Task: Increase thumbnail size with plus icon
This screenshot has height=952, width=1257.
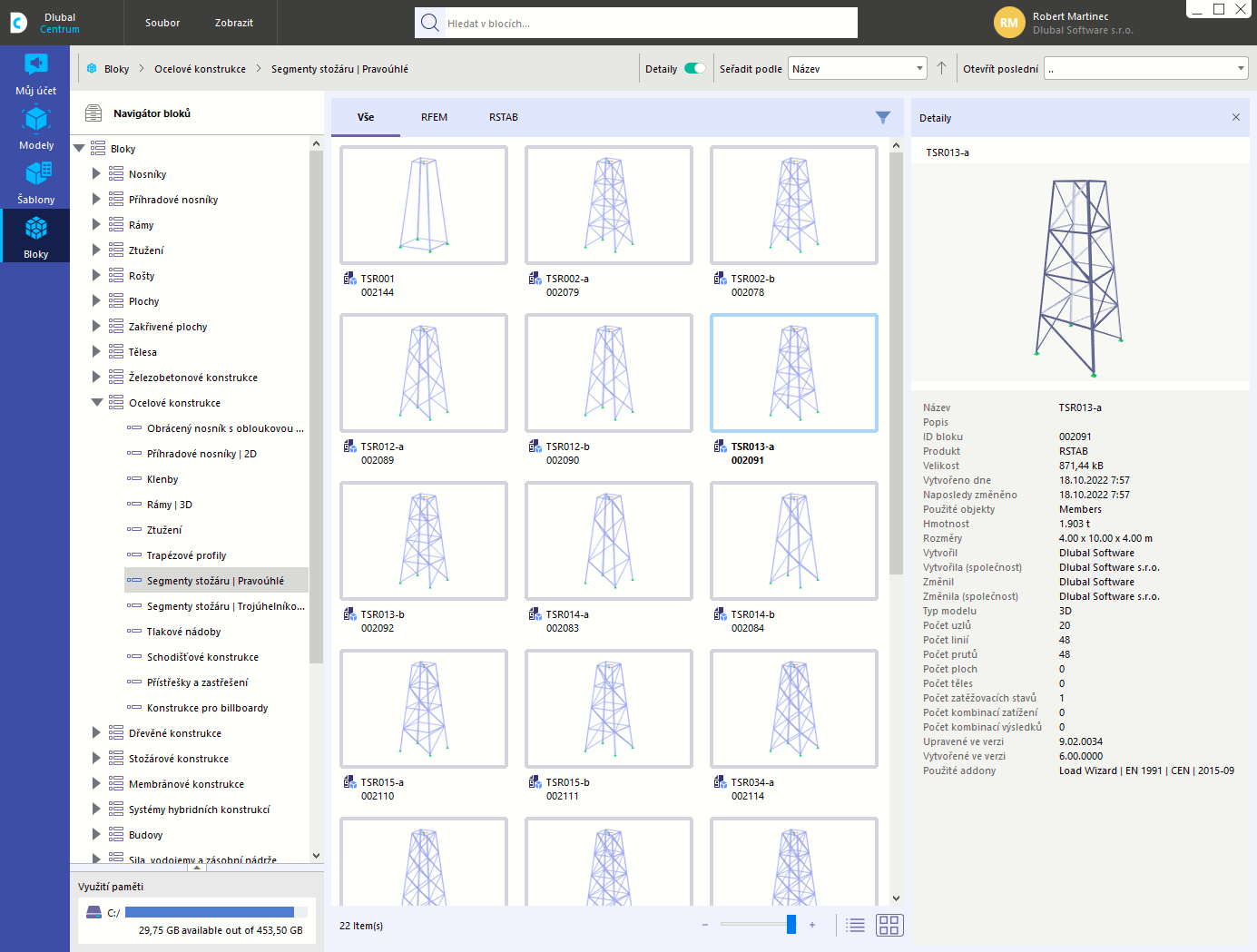Action: [812, 925]
